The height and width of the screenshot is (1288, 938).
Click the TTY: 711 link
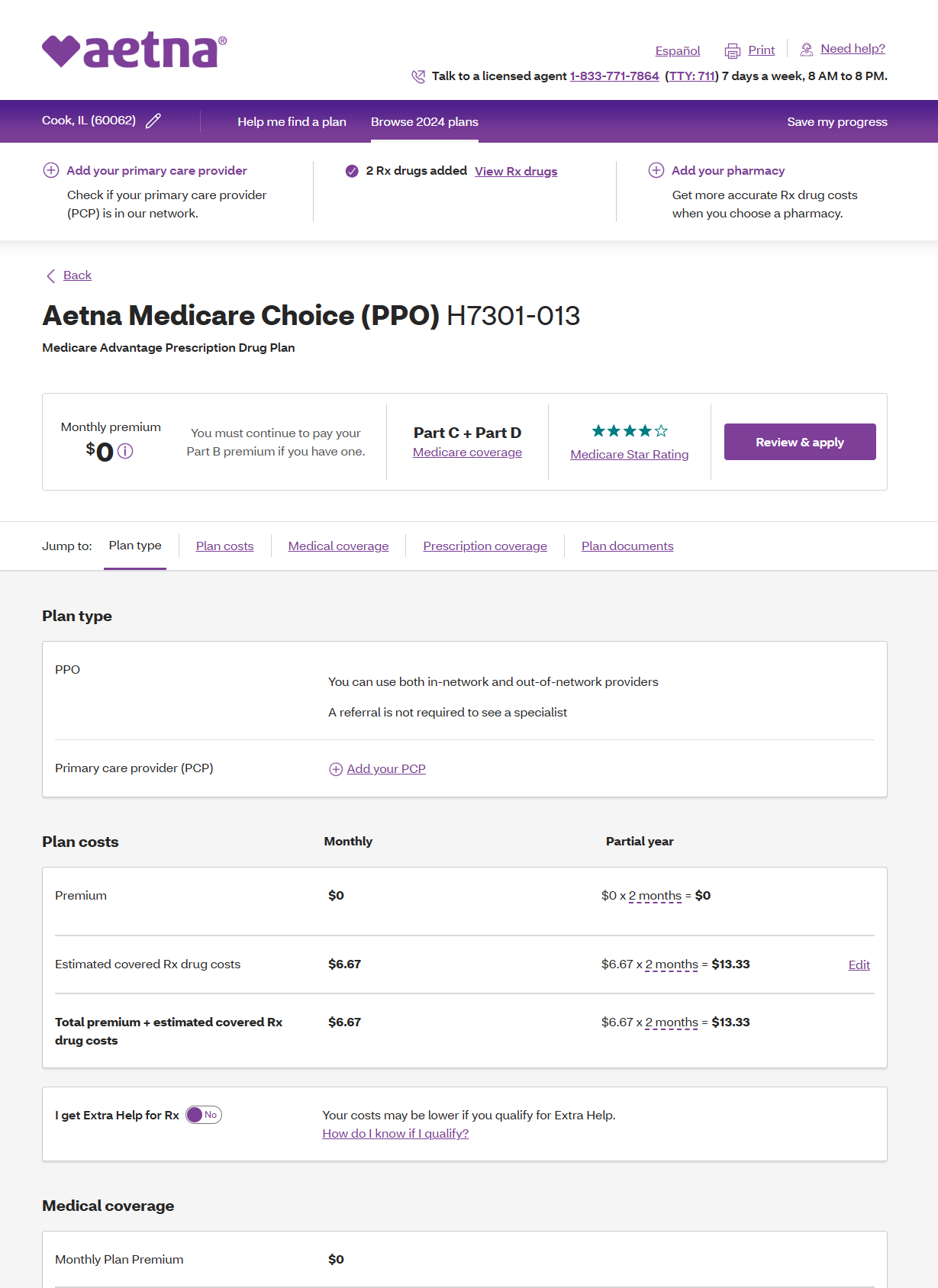692,76
